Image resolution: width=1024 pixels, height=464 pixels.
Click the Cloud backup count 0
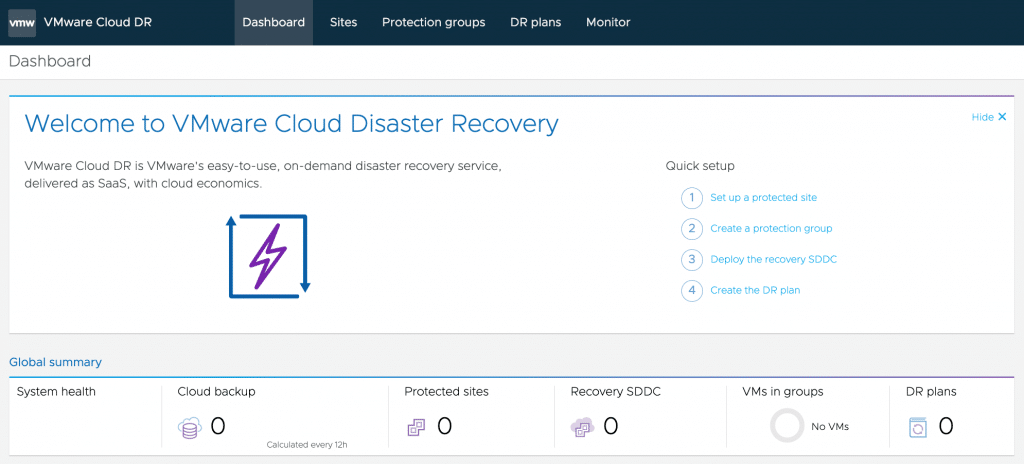tap(218, 426)
